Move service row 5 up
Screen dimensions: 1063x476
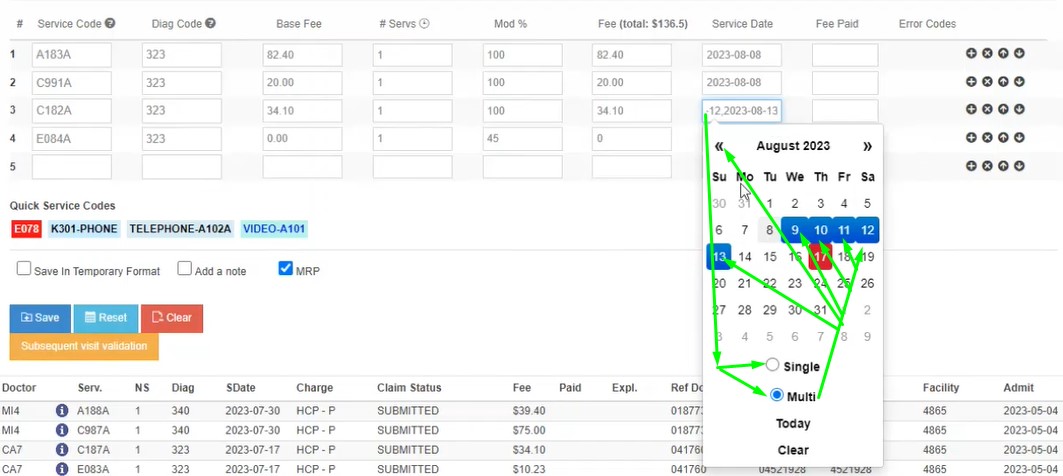click(x=1003, y=166)
